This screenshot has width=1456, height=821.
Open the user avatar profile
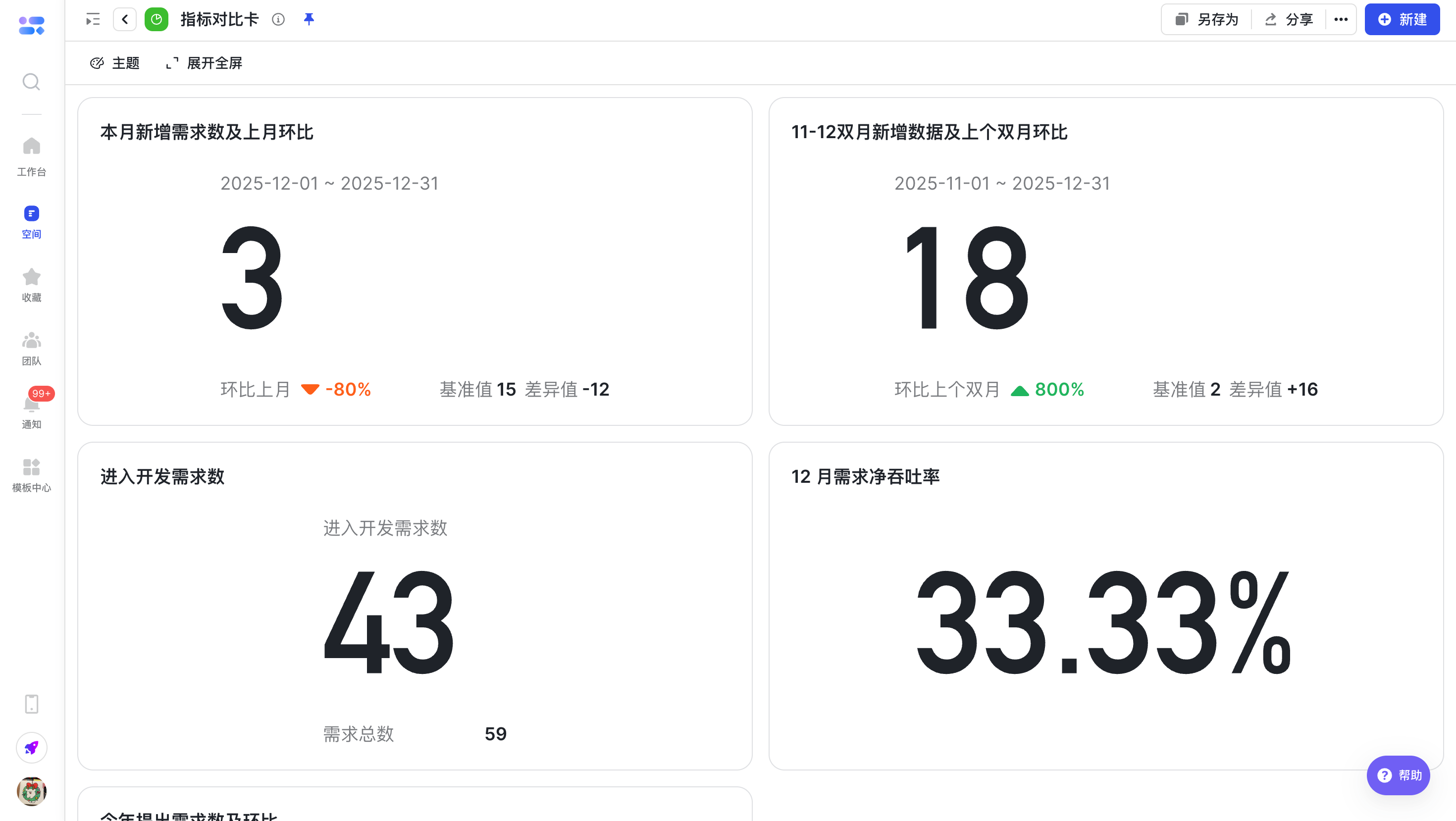coord(32,791)
